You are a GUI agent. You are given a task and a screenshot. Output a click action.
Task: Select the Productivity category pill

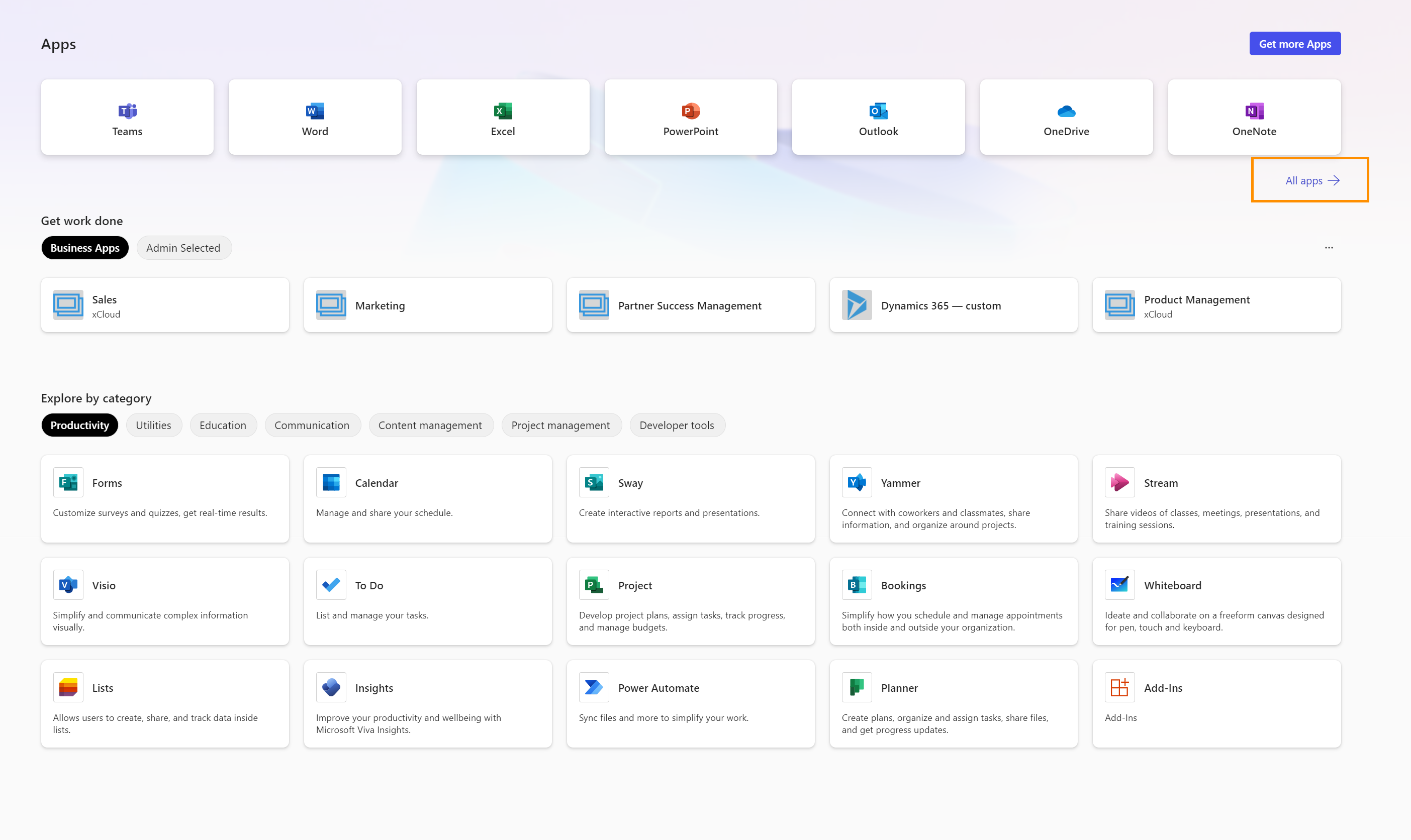coord(79,425)
